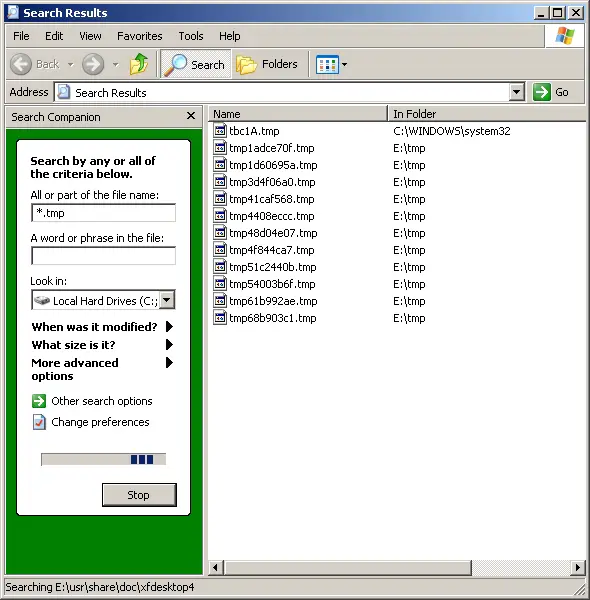Screen dimensions: 590x600
Task: Open the Look in drive dropdown
Action: [167, 300]
